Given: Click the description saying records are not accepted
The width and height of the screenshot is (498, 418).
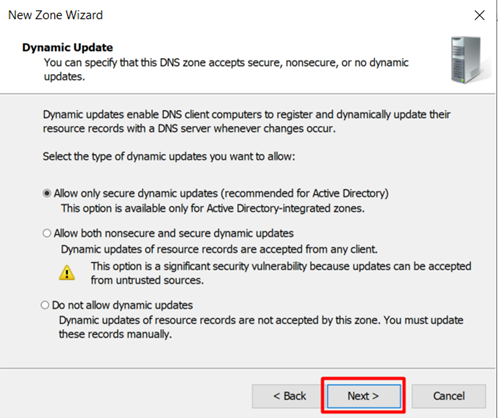Looking at the screenshot, I should (x=261, y=320).
